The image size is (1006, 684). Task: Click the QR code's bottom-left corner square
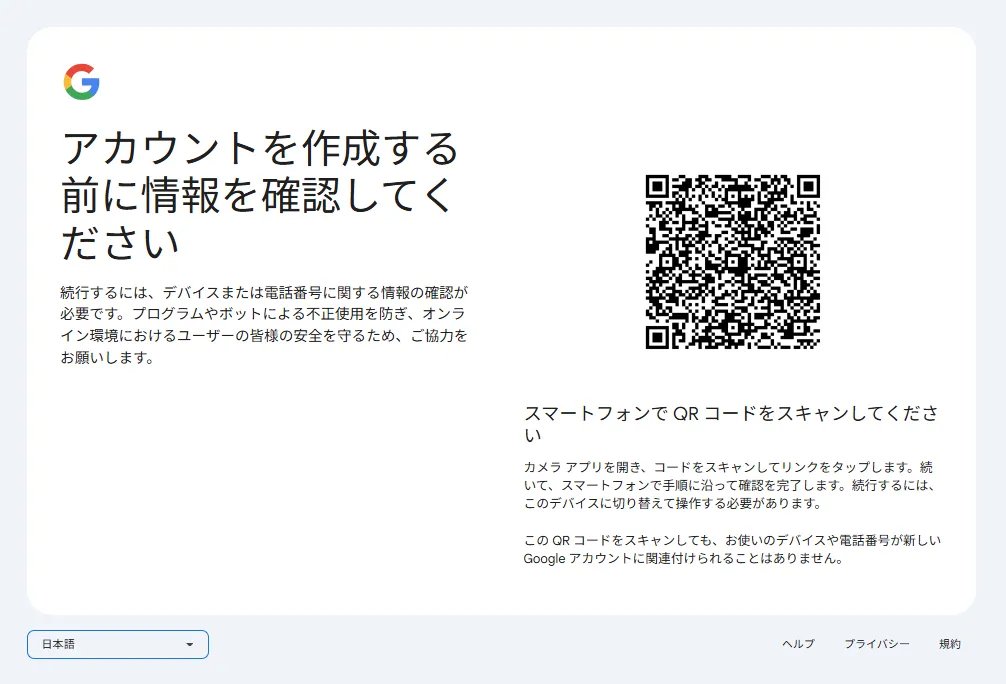click(x=658, y=336)
